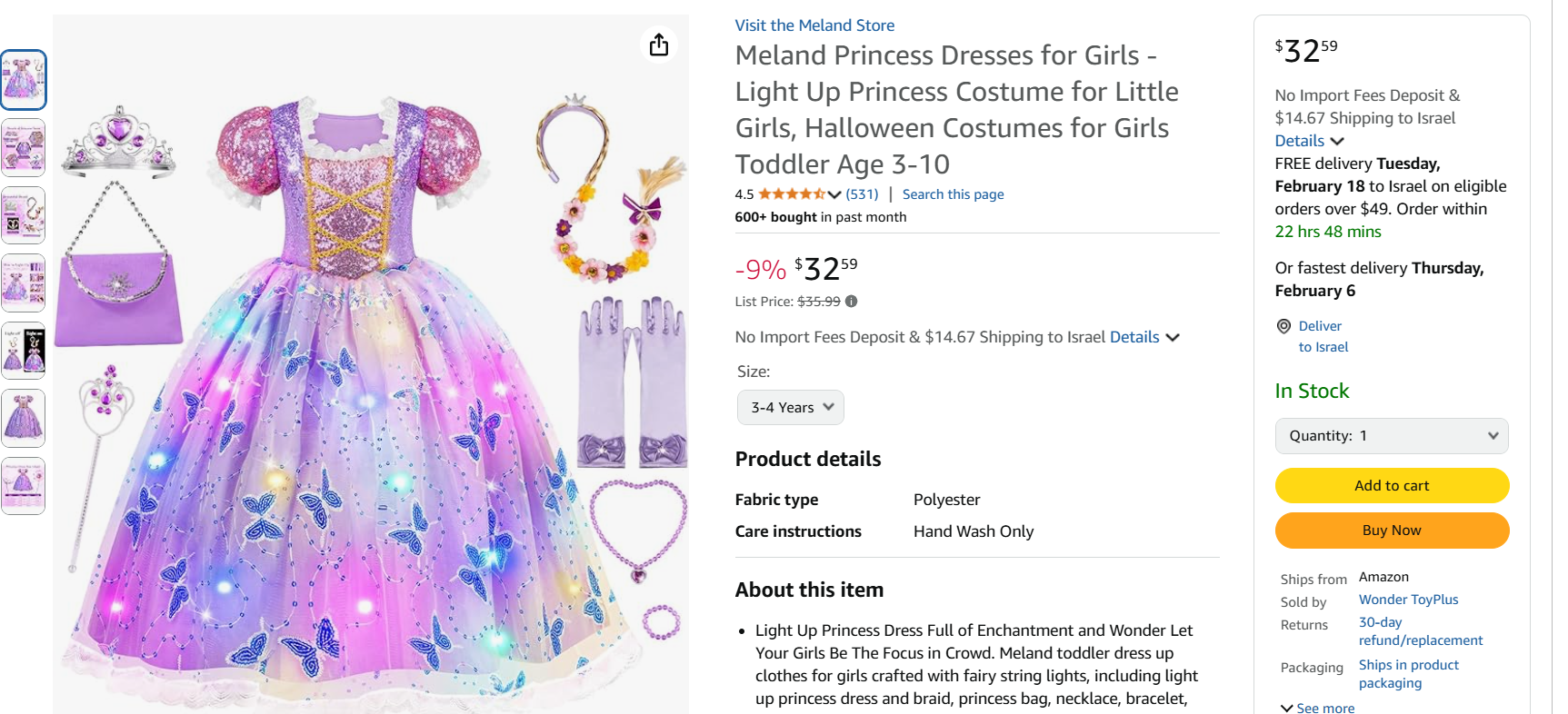Click Add to cart button

(1391, 486)
